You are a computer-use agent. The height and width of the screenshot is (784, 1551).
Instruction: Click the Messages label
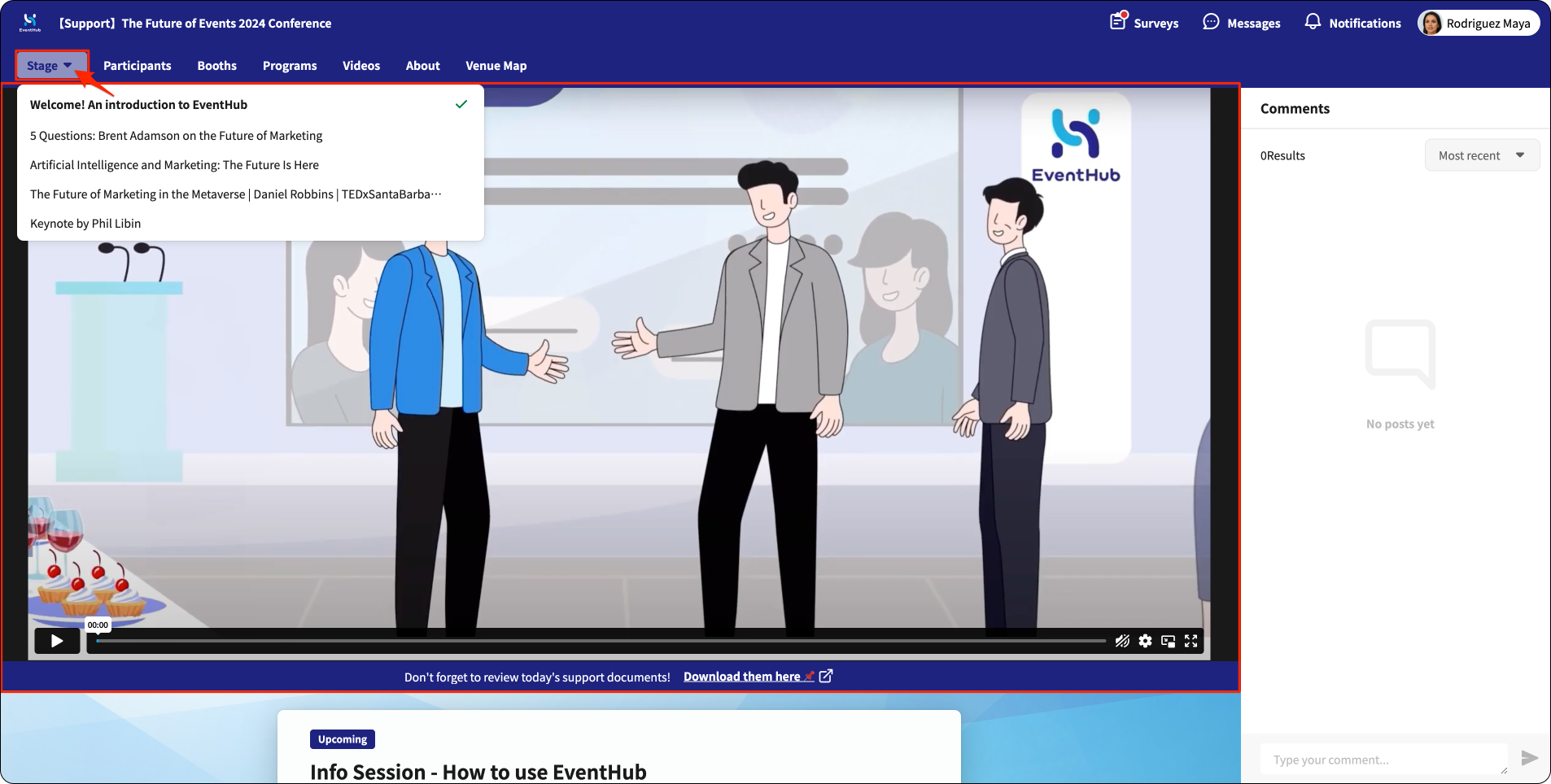1253,24
